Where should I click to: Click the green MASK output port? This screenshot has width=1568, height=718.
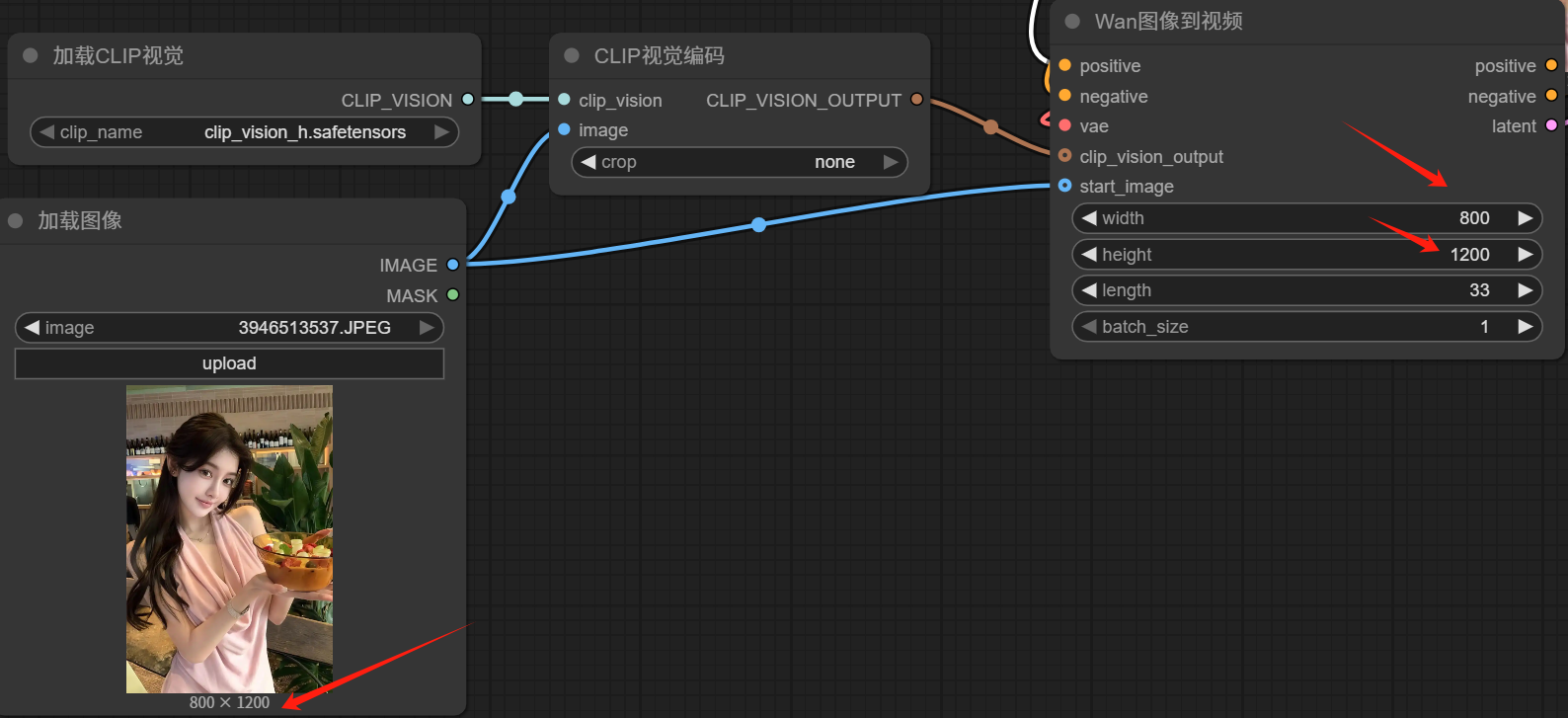(x=452, y=294)
